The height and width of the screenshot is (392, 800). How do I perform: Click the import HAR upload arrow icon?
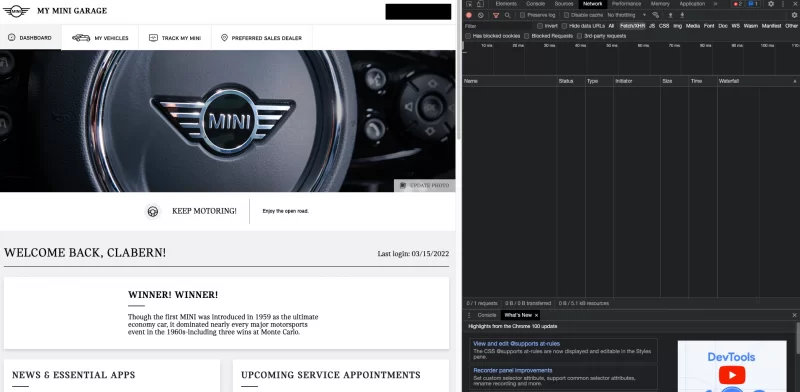(670, 15)
